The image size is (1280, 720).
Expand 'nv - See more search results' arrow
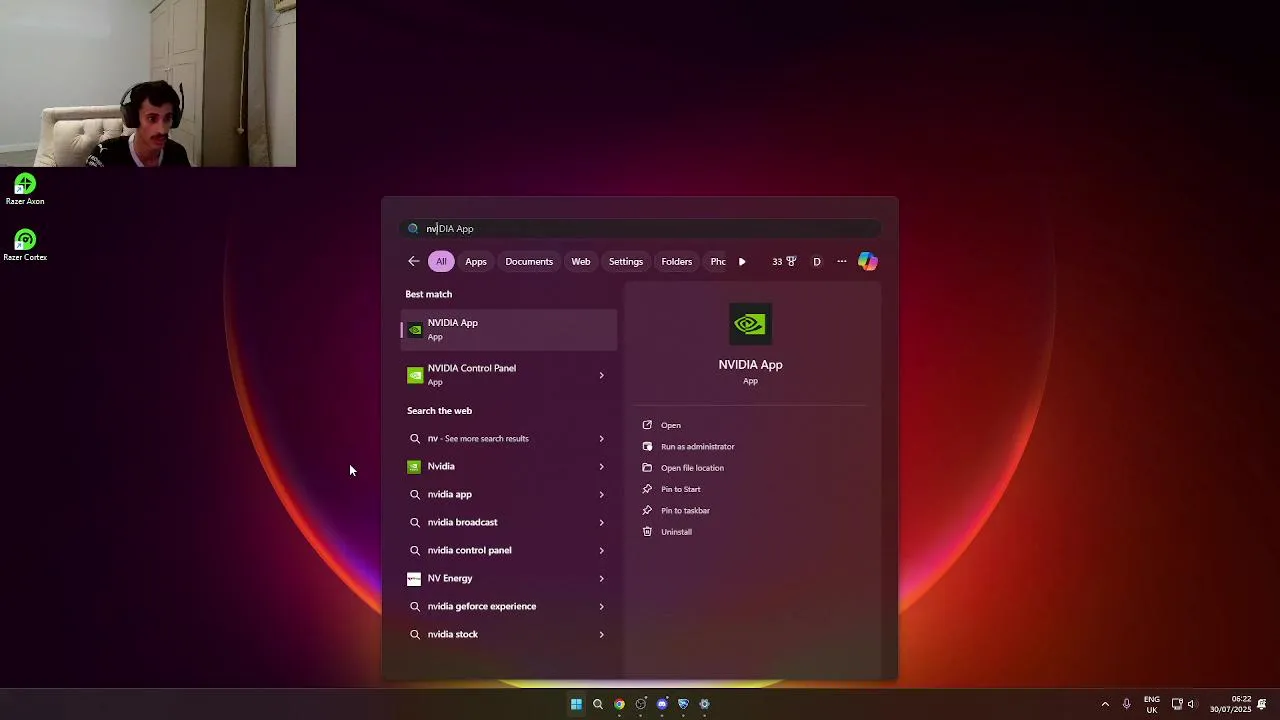(x=601, y=438)
